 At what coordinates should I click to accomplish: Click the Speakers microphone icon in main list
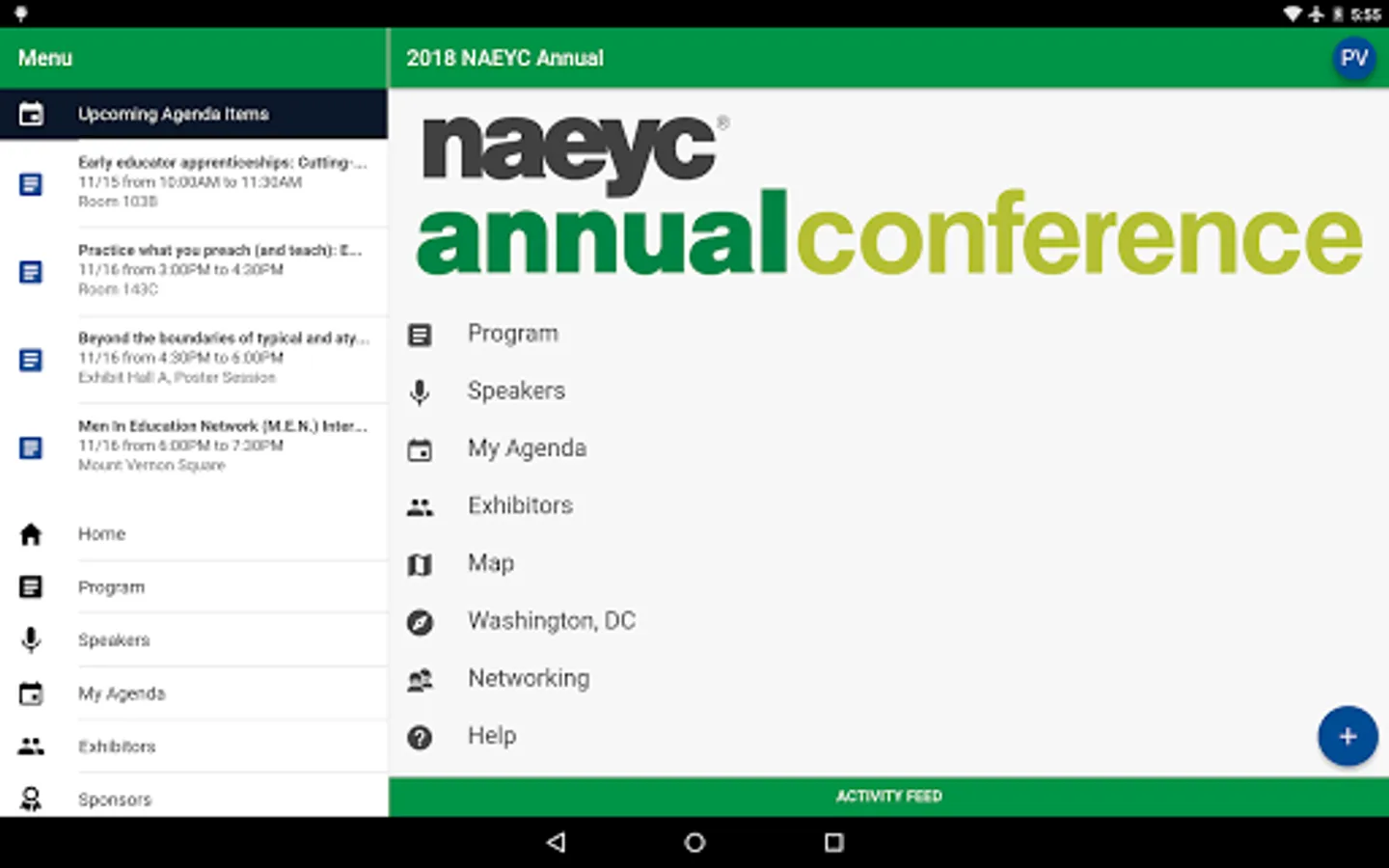(x=420, y=393)
